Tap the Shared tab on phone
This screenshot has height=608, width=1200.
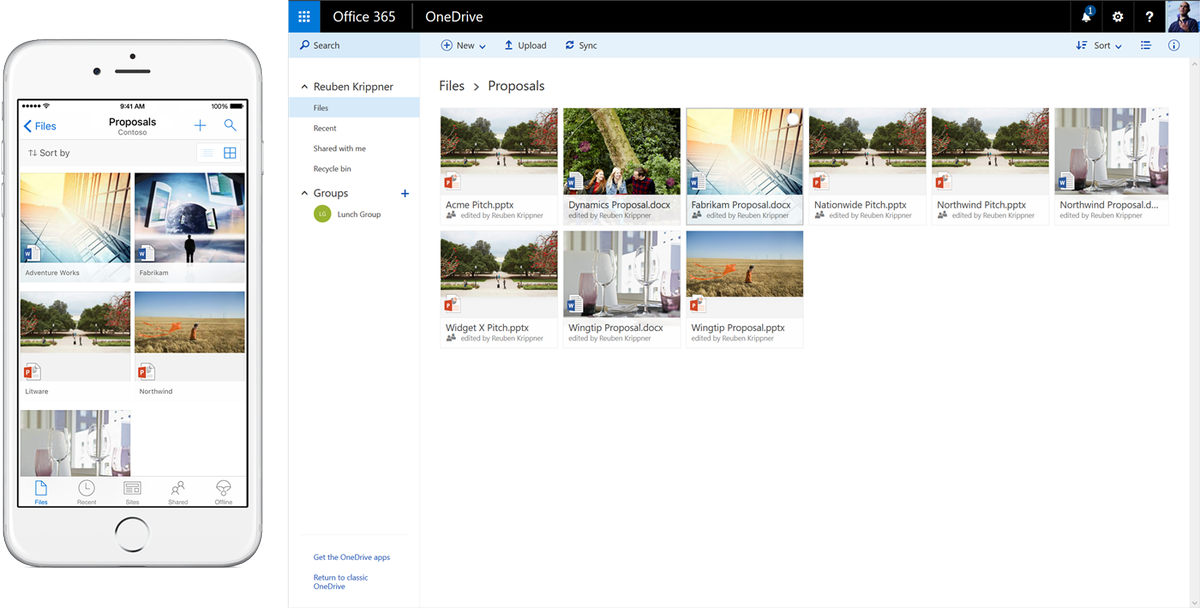178,492
